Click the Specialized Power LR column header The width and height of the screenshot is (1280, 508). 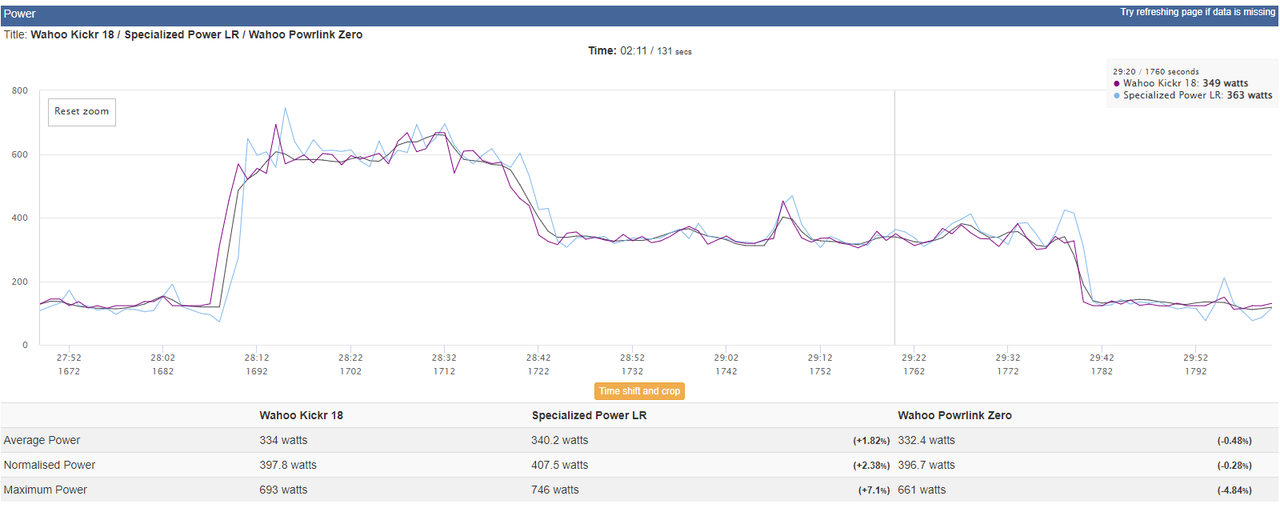click(x=589, y=415)
